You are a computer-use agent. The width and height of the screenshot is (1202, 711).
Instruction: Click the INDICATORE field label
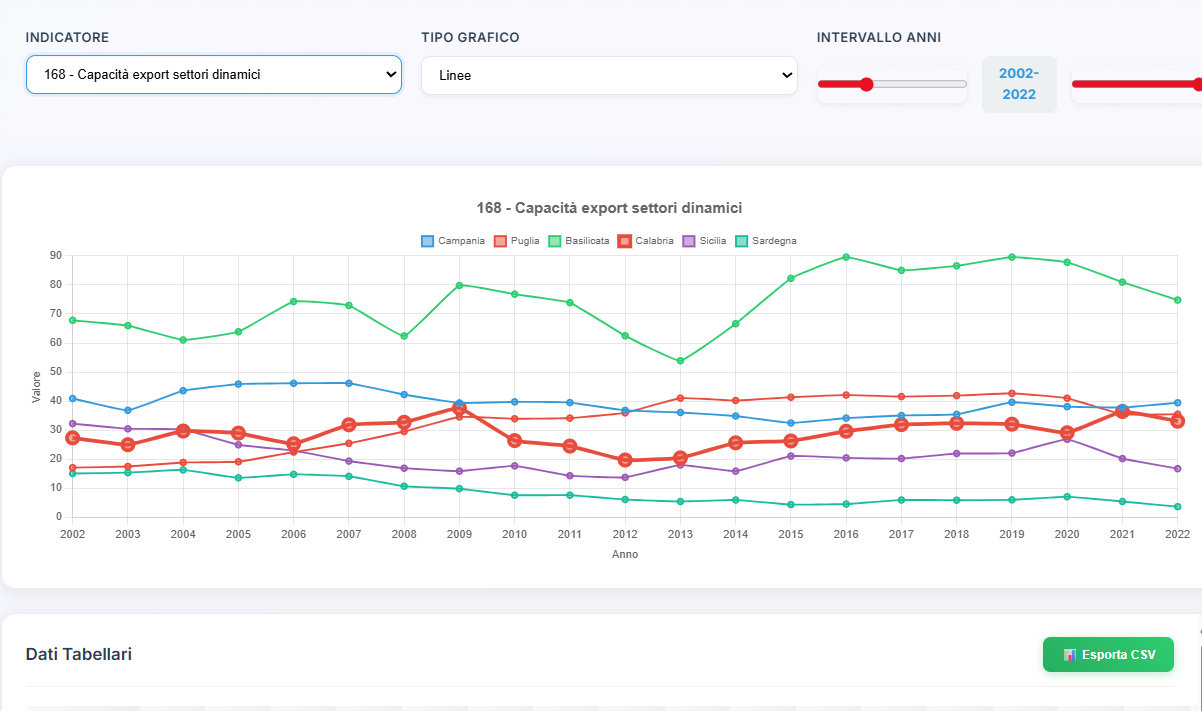click(67, 38)
